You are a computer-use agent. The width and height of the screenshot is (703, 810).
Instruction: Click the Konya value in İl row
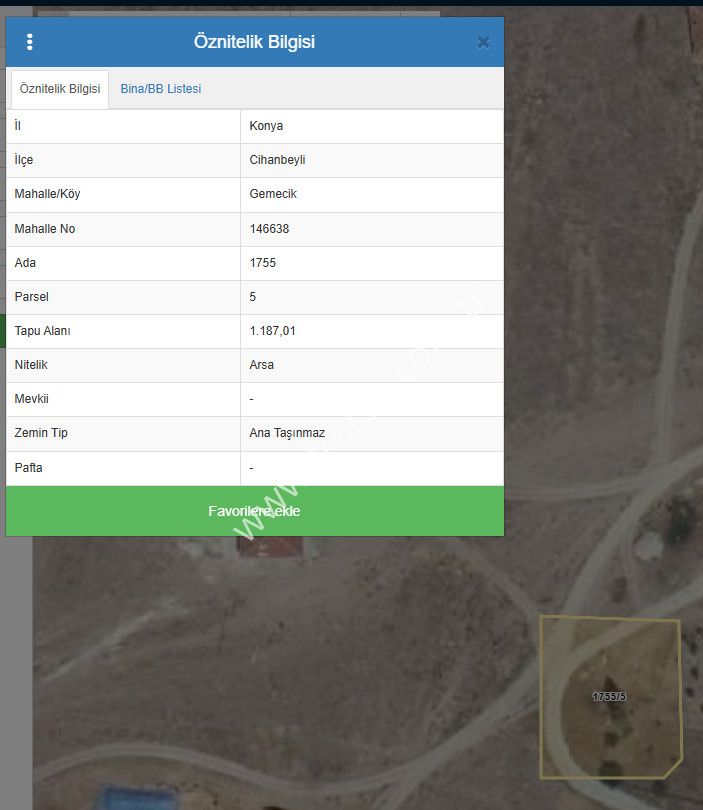[266, 126]
